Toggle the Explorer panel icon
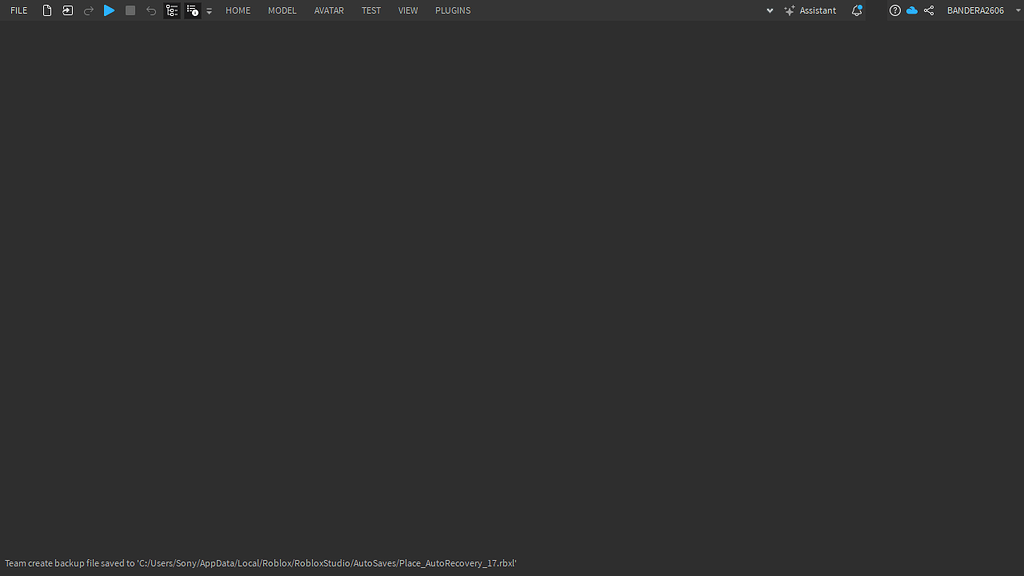The image size is (1024, 576). click(172, 10)
